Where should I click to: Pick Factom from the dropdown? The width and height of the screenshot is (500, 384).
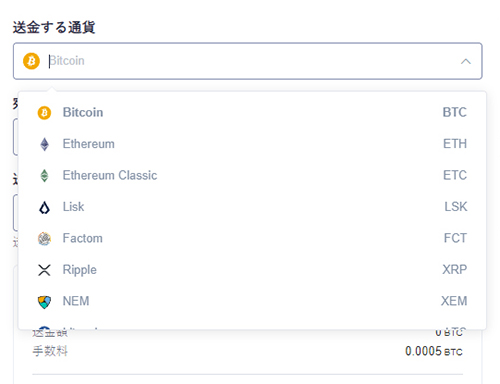(x=252, y=238)
